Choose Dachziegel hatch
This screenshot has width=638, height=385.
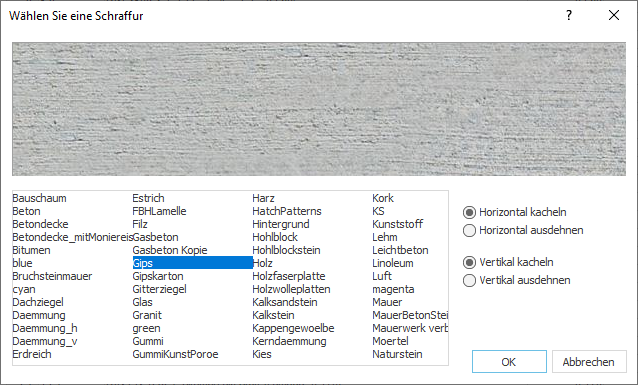(38, 302)
